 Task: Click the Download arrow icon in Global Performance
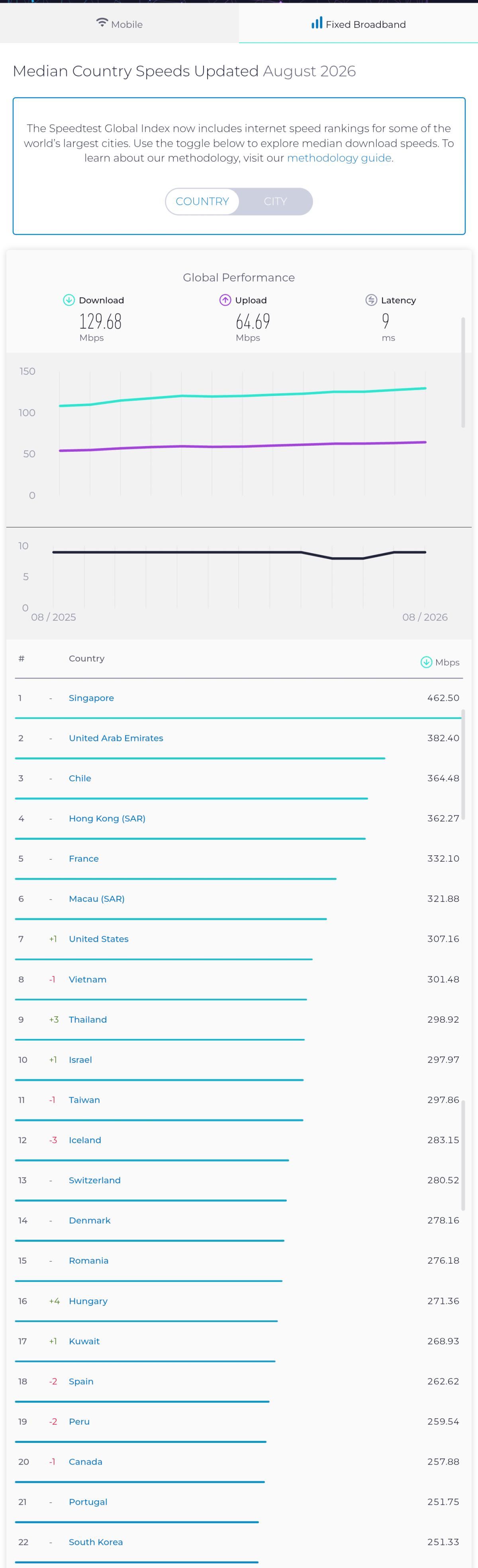click(69, 300)
